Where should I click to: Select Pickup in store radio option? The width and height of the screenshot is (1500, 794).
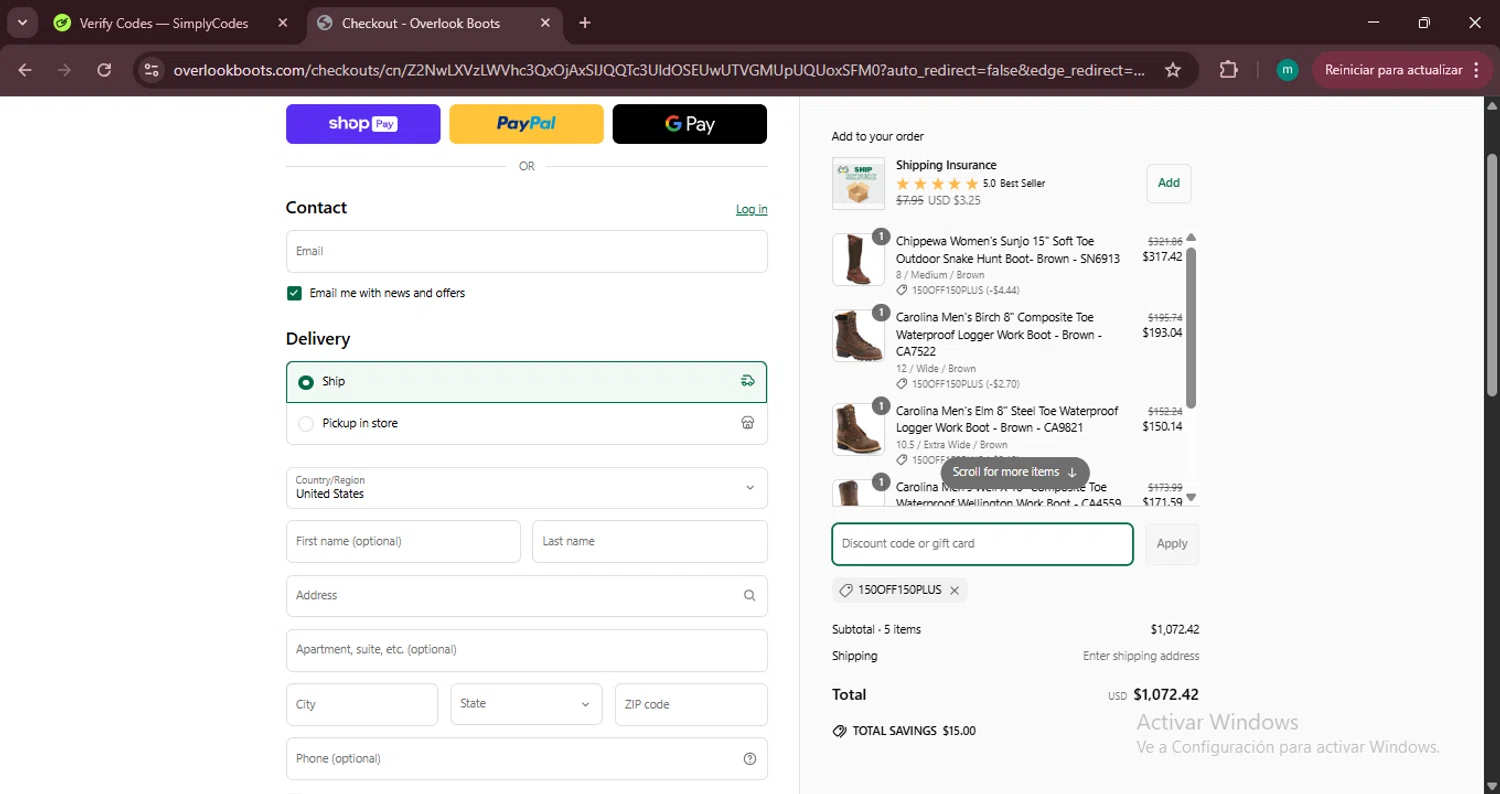[x=306, y=424]
